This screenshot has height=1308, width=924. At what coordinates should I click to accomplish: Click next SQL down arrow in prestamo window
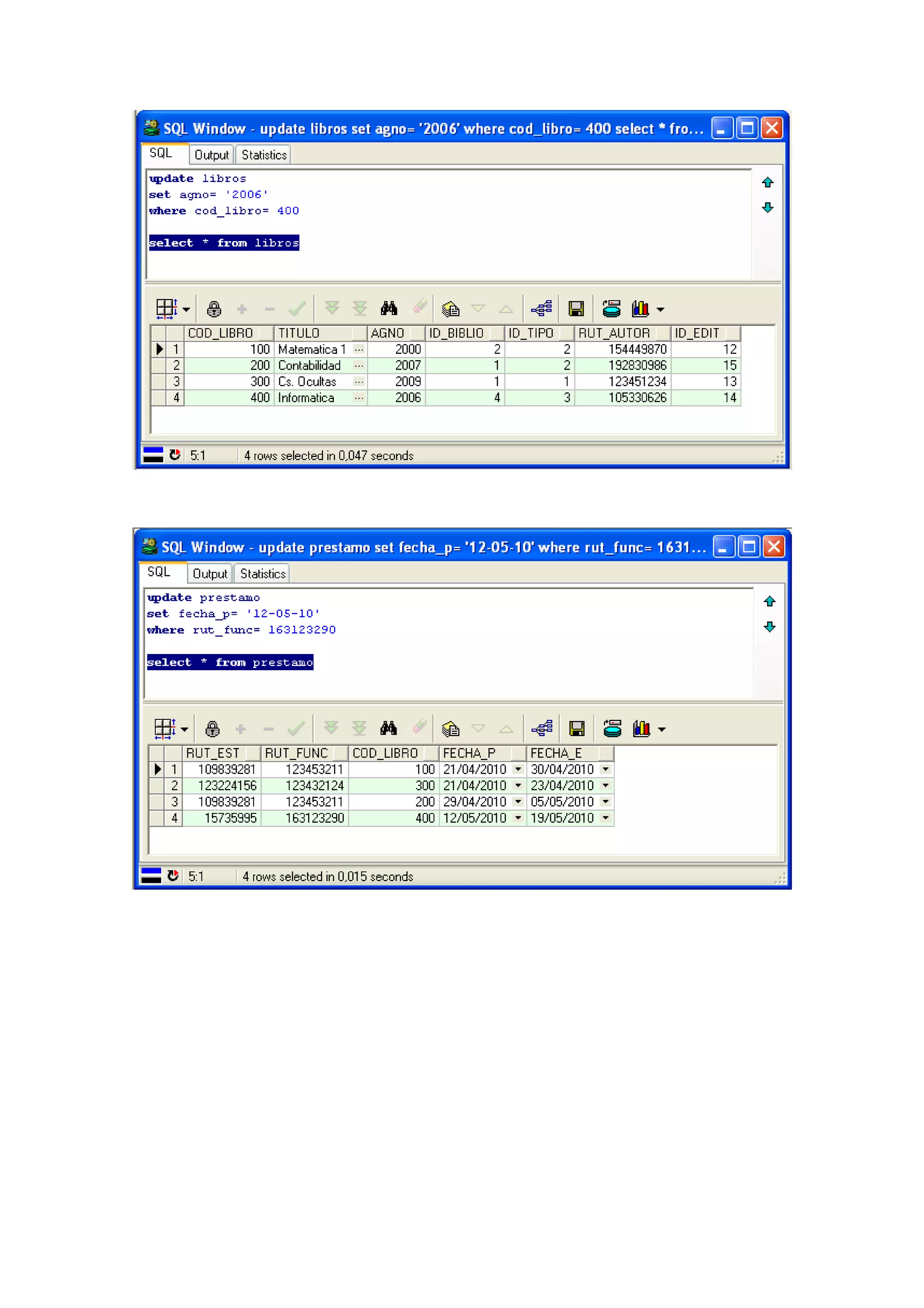coord(769,626)
